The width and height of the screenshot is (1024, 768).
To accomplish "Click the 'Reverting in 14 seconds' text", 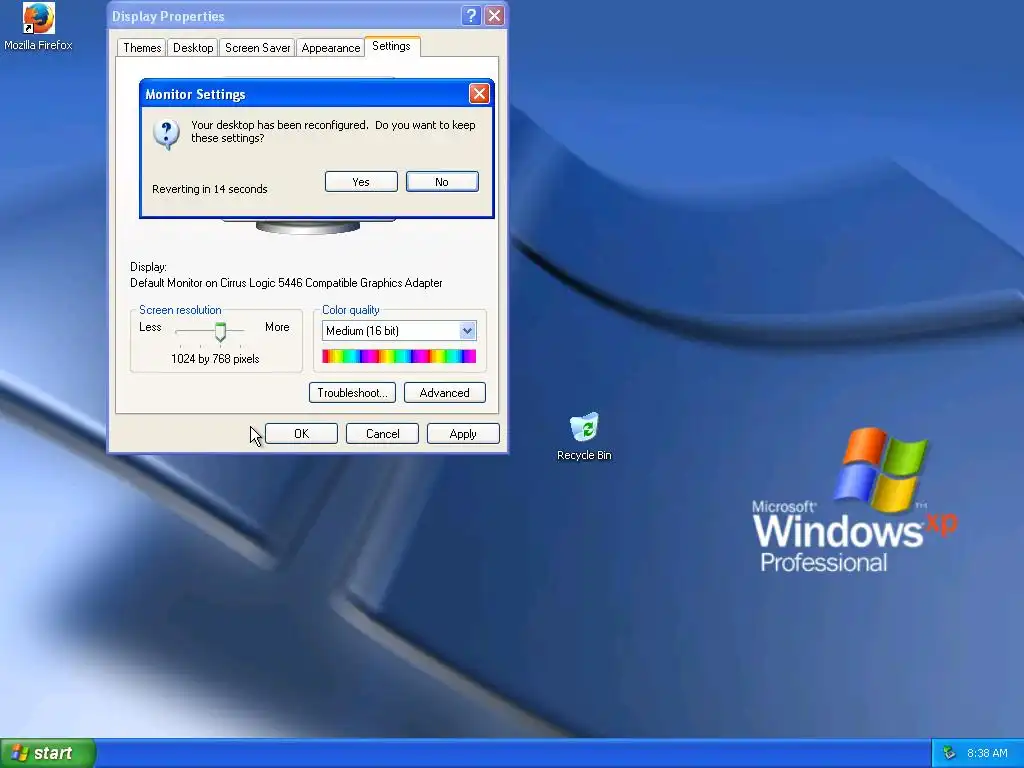I will [210, 189].
